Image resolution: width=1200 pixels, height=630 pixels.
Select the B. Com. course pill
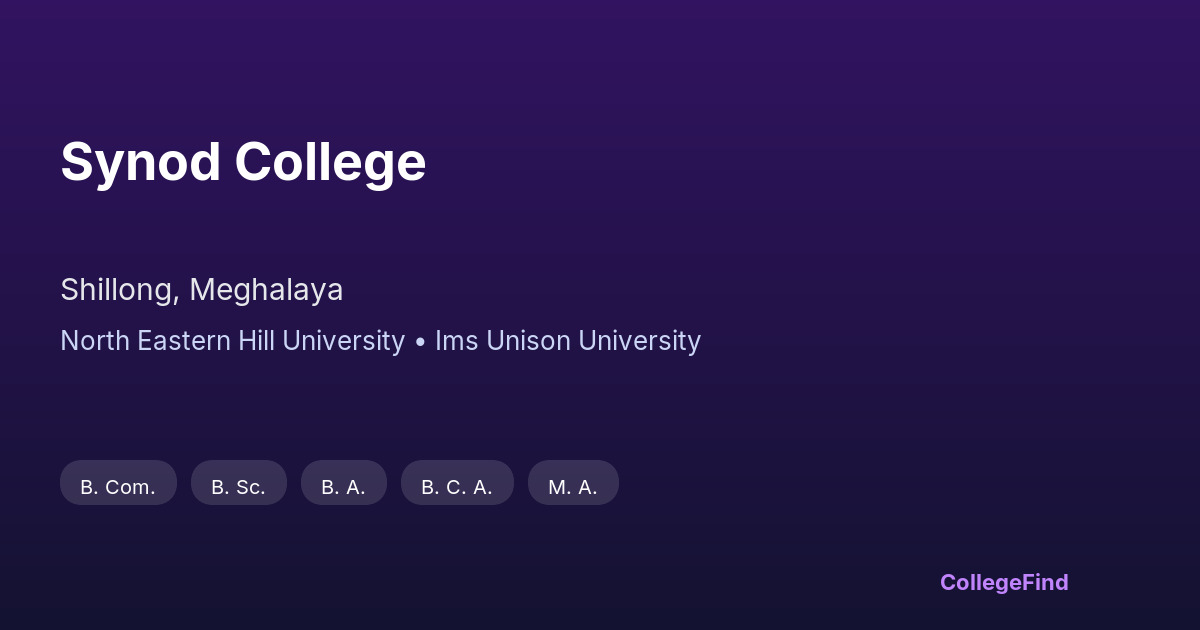coord(118,486)
